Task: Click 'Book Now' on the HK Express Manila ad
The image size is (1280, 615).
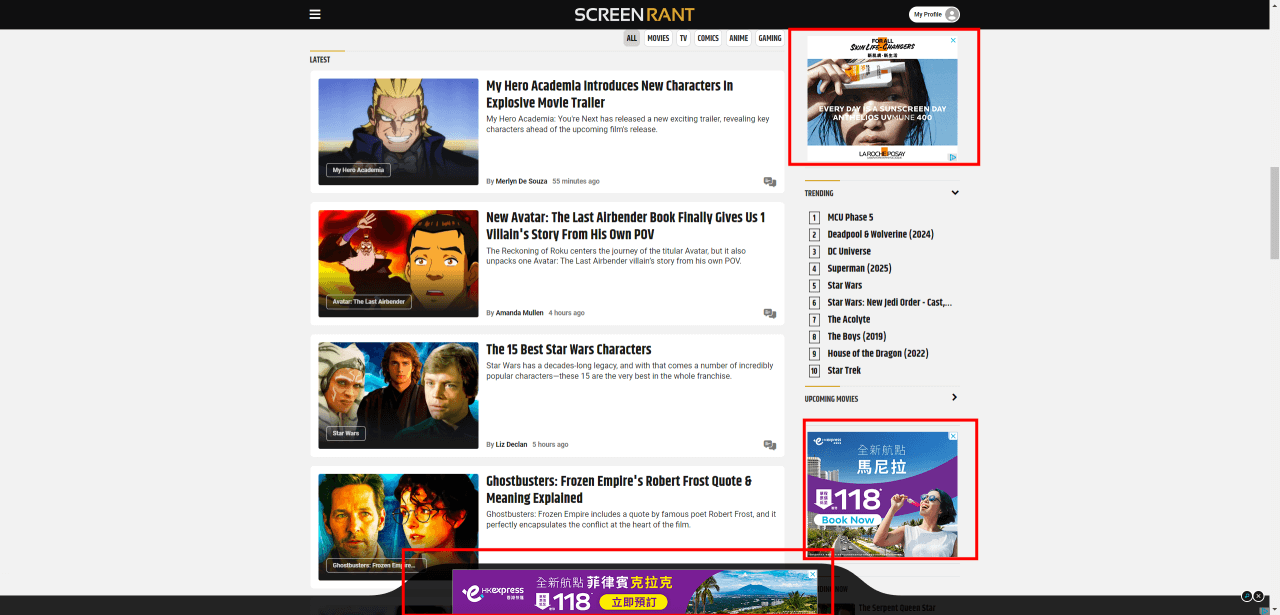Action: [x=848, y=520]
